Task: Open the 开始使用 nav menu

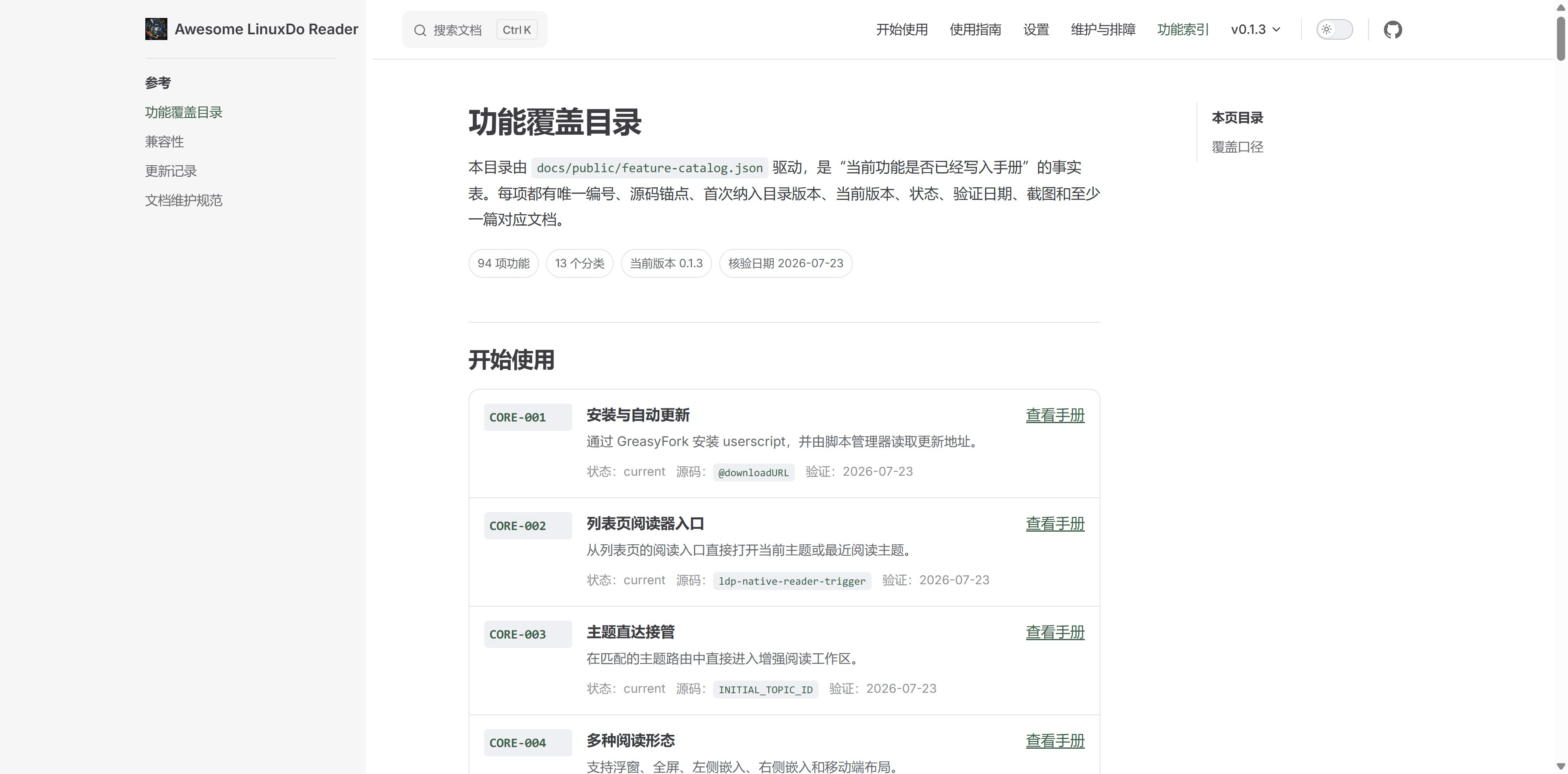Action: click(901, 29)
